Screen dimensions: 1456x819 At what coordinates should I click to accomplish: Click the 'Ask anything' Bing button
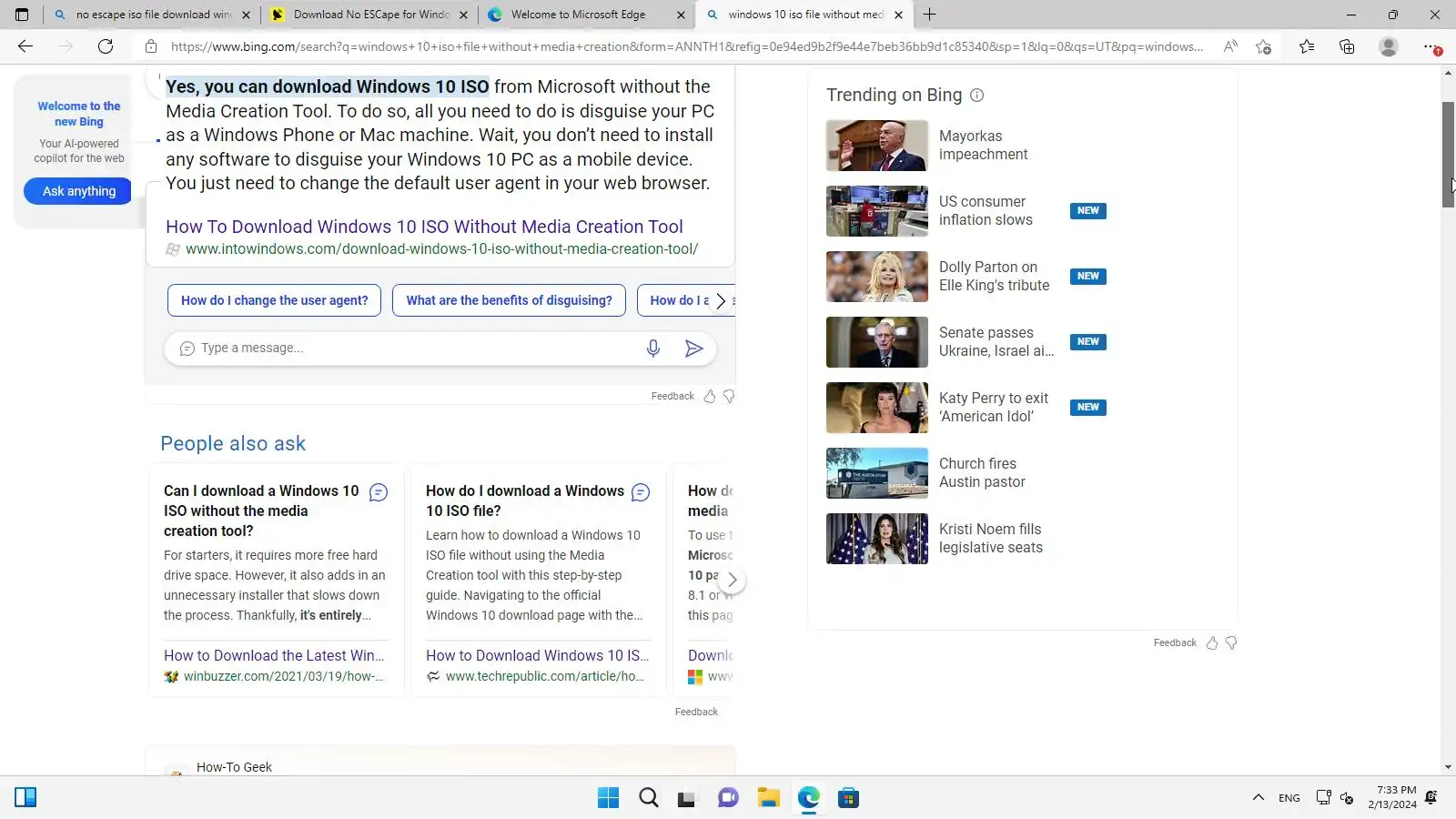79,191
